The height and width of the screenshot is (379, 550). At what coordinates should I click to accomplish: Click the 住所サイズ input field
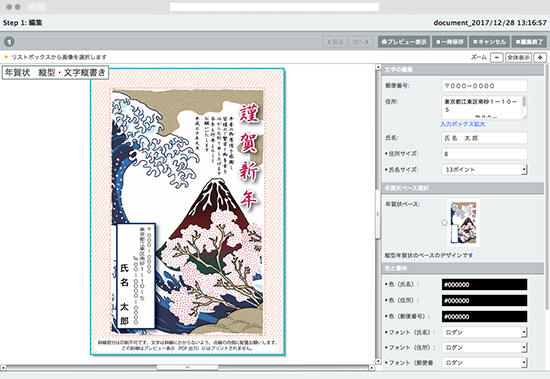point(484,154)
